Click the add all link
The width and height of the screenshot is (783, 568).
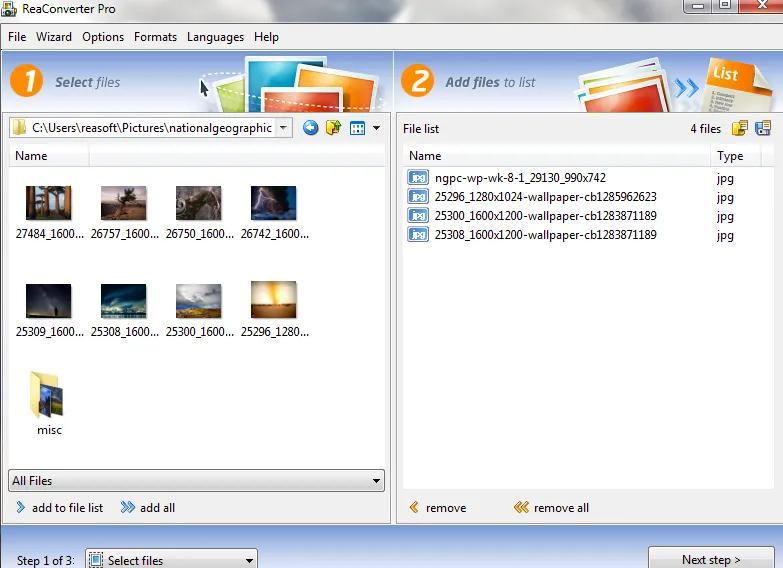[x=157, y=508]
